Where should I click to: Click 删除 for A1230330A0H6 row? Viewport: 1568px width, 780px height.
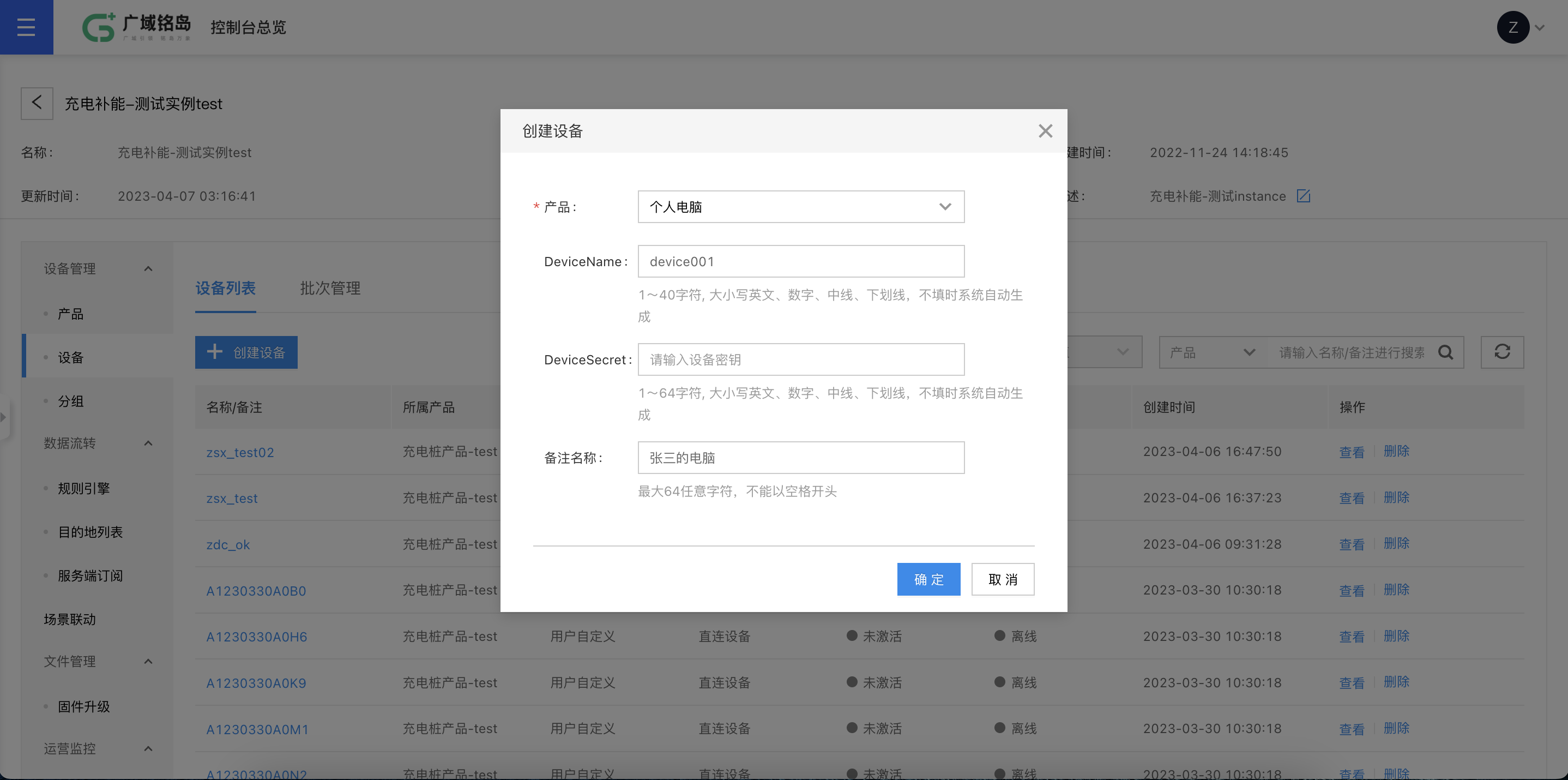tap(1396, 635)
